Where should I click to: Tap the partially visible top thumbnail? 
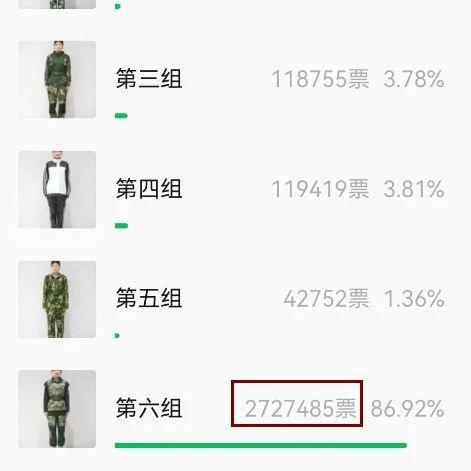click(57, 4)
